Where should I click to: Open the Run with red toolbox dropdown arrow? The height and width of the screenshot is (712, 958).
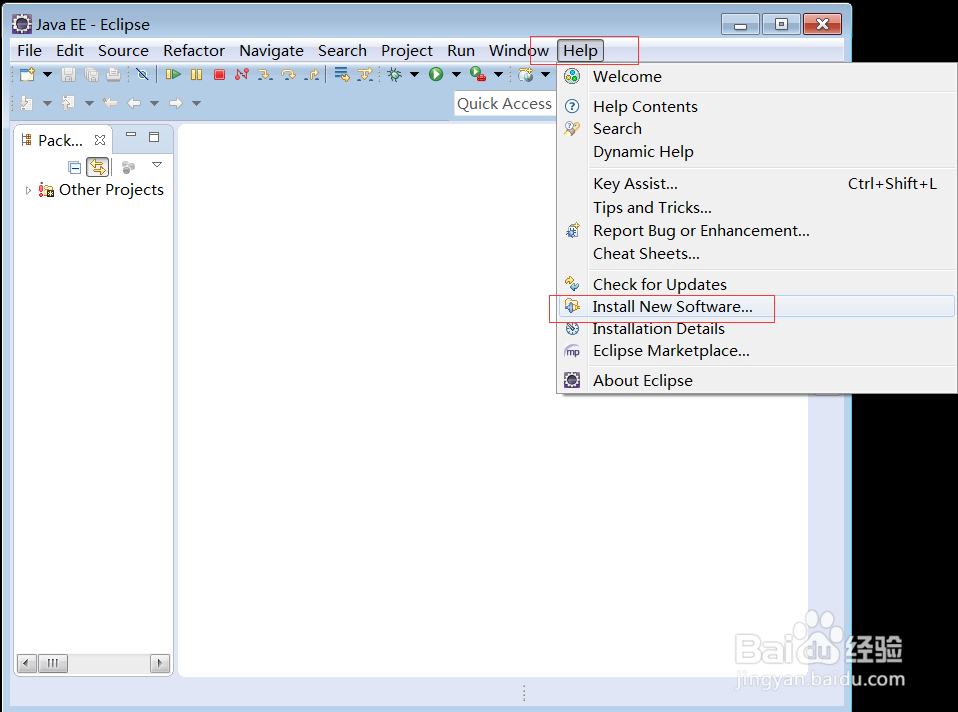499,75
